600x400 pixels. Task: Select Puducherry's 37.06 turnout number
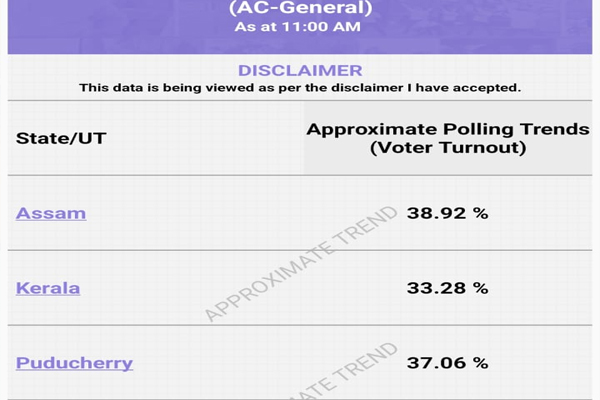click(436, 362)
